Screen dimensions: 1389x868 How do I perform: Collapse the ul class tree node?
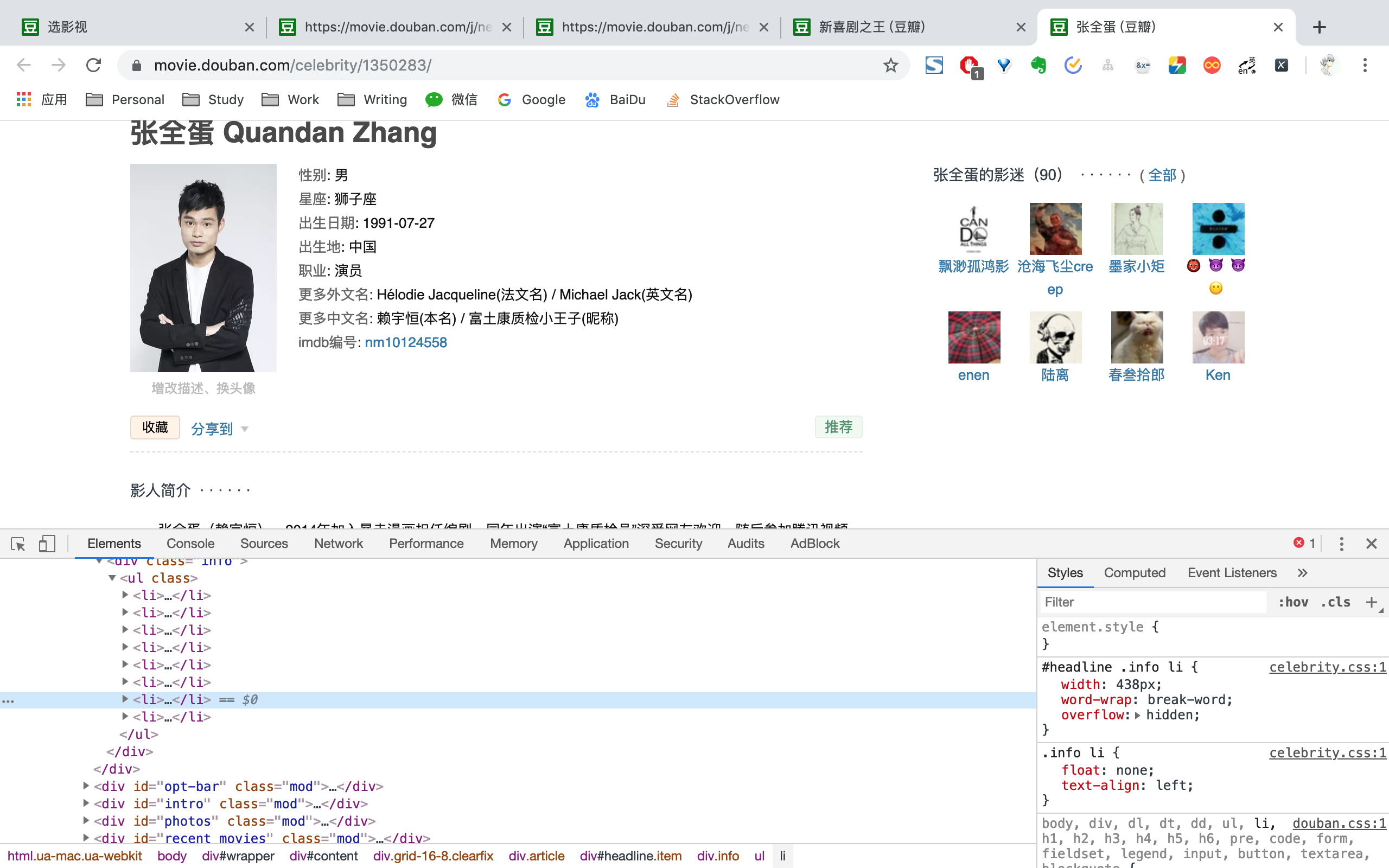point(112,578)
